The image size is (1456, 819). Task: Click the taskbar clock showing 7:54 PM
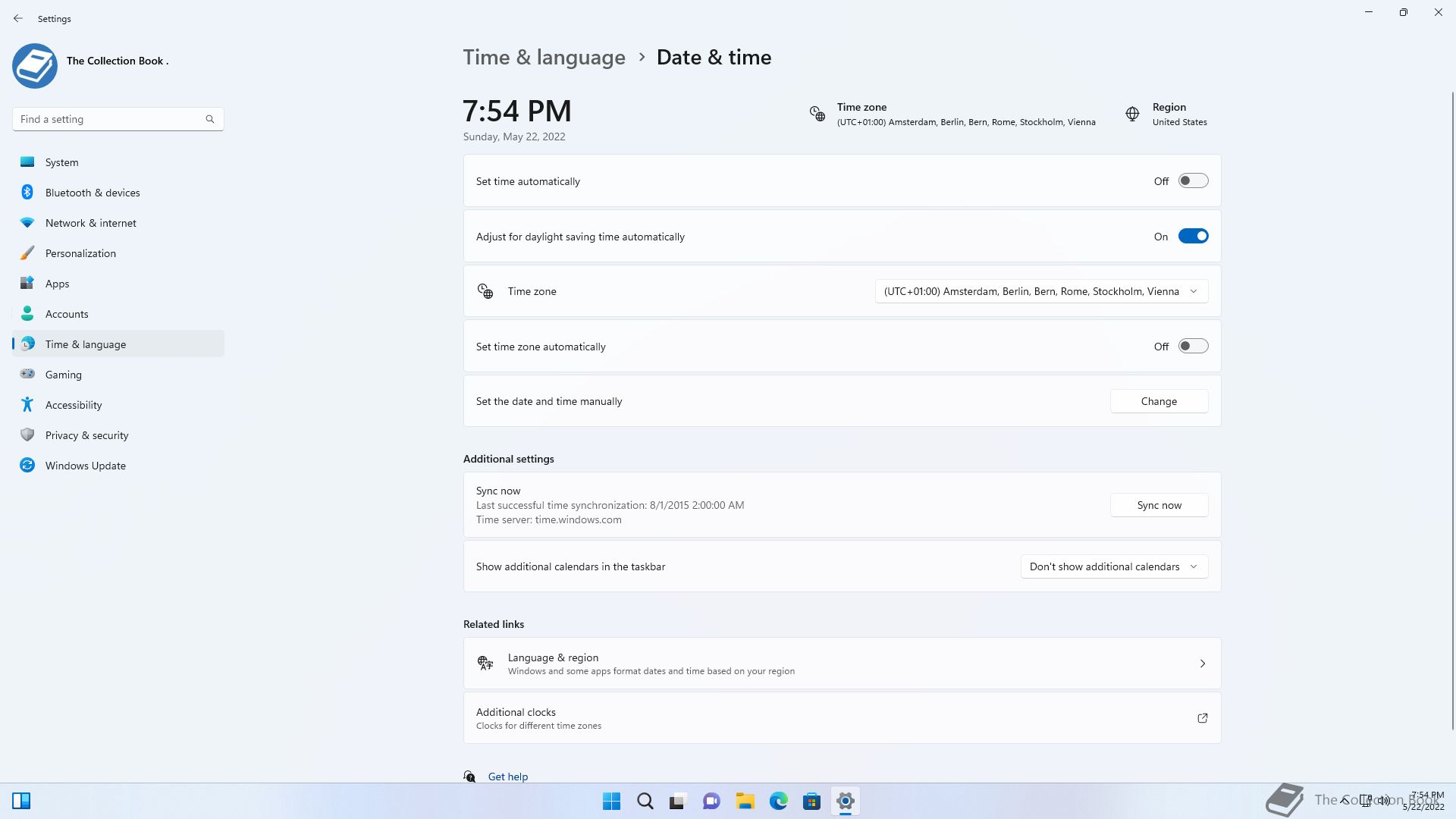coord(1423,802)
